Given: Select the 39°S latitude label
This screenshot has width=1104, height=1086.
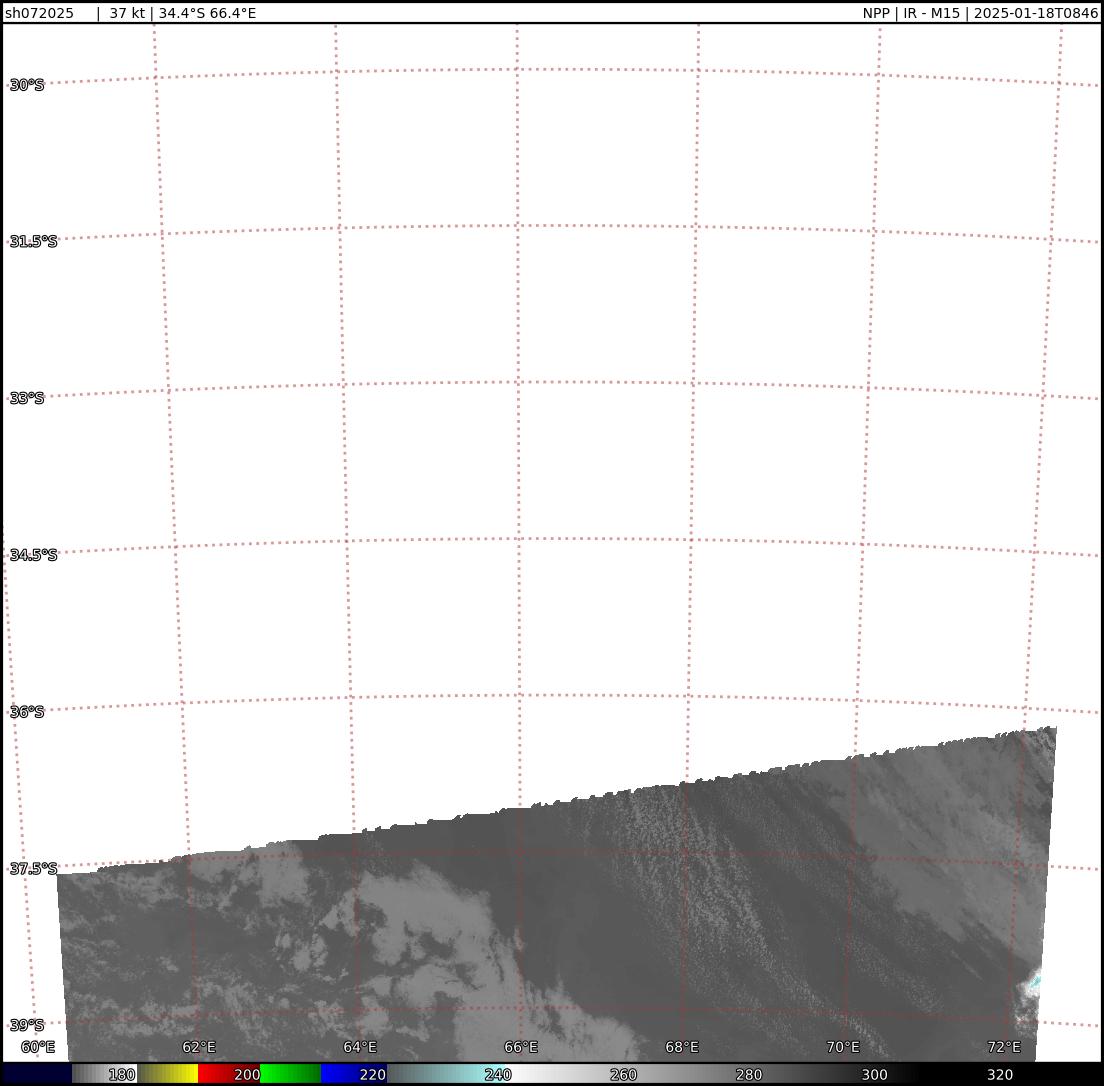Looking at the screenshot, I should 27,1025.
